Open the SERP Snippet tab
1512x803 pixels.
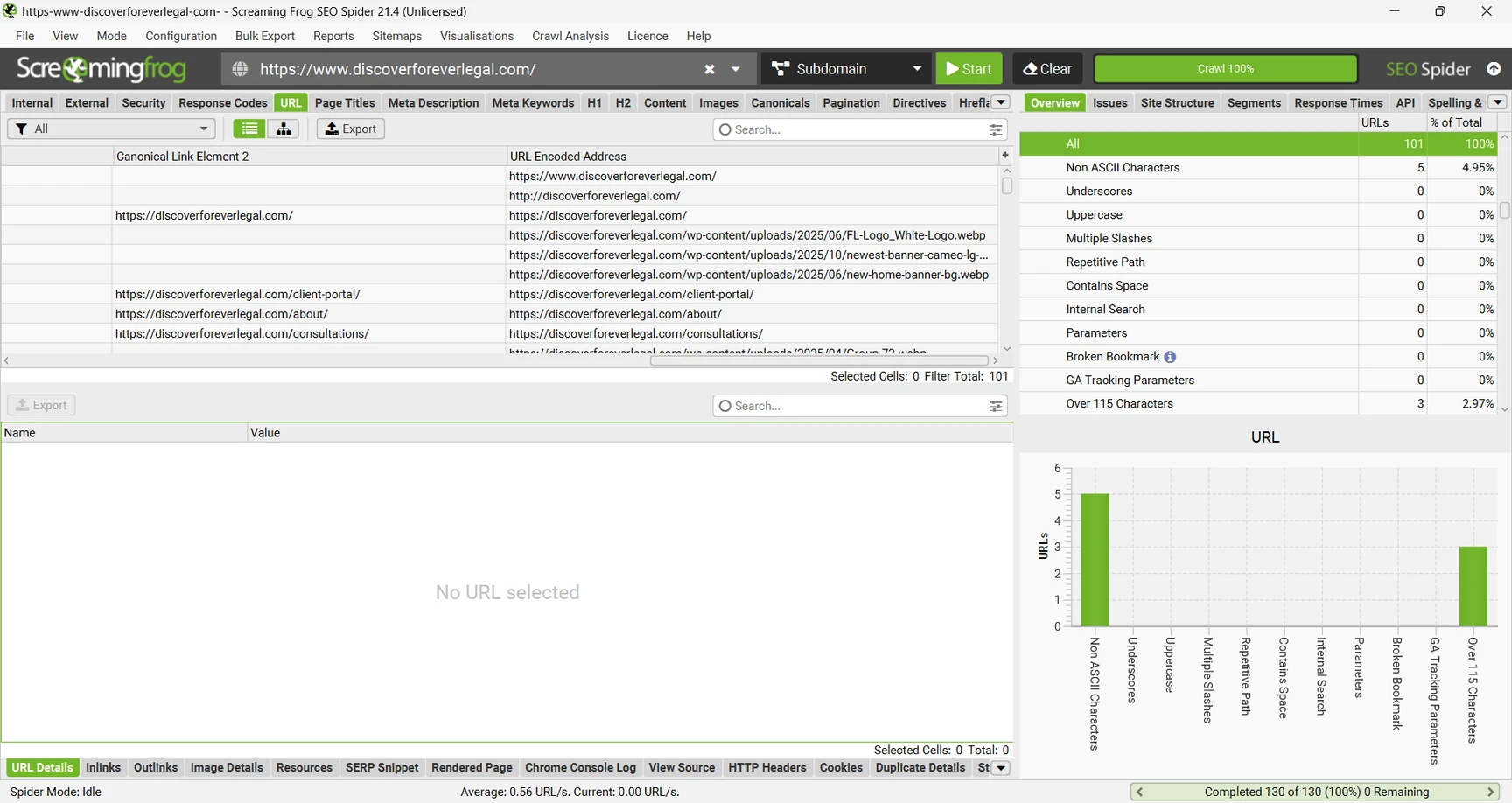pos(382,768)
